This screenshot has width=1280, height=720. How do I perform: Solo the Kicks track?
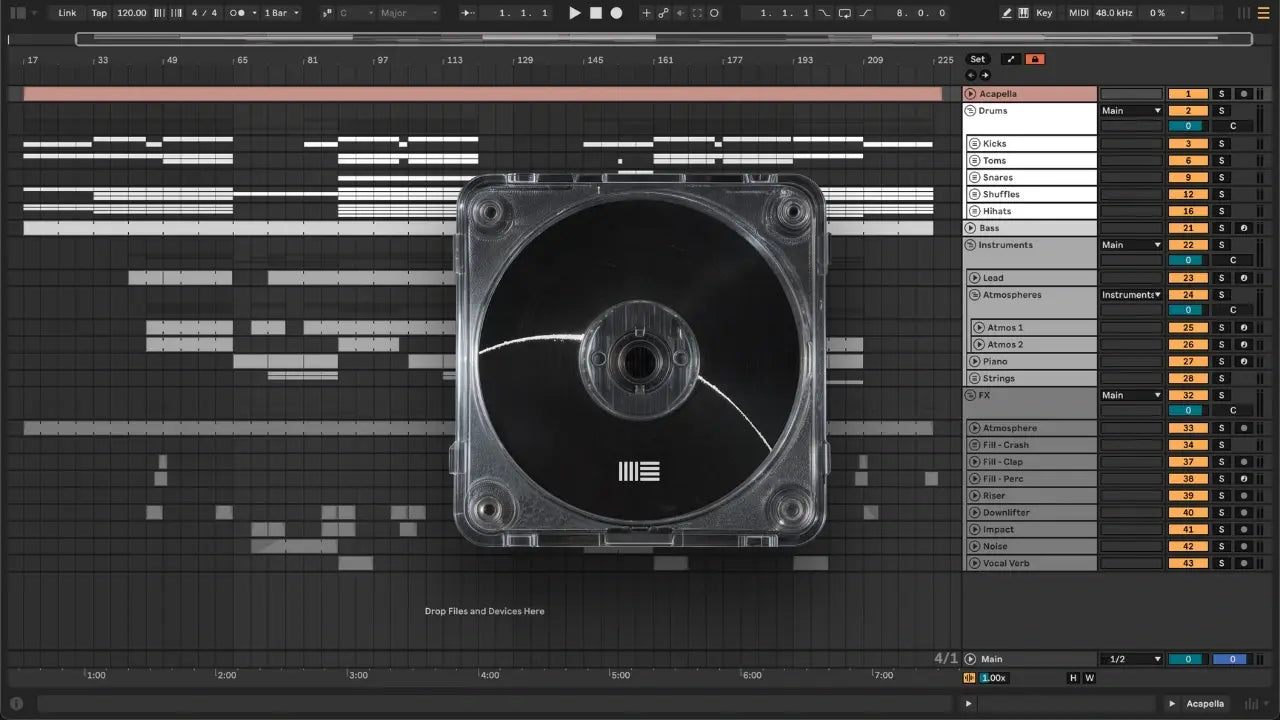pyautogui.click(x=1220, y=144)
